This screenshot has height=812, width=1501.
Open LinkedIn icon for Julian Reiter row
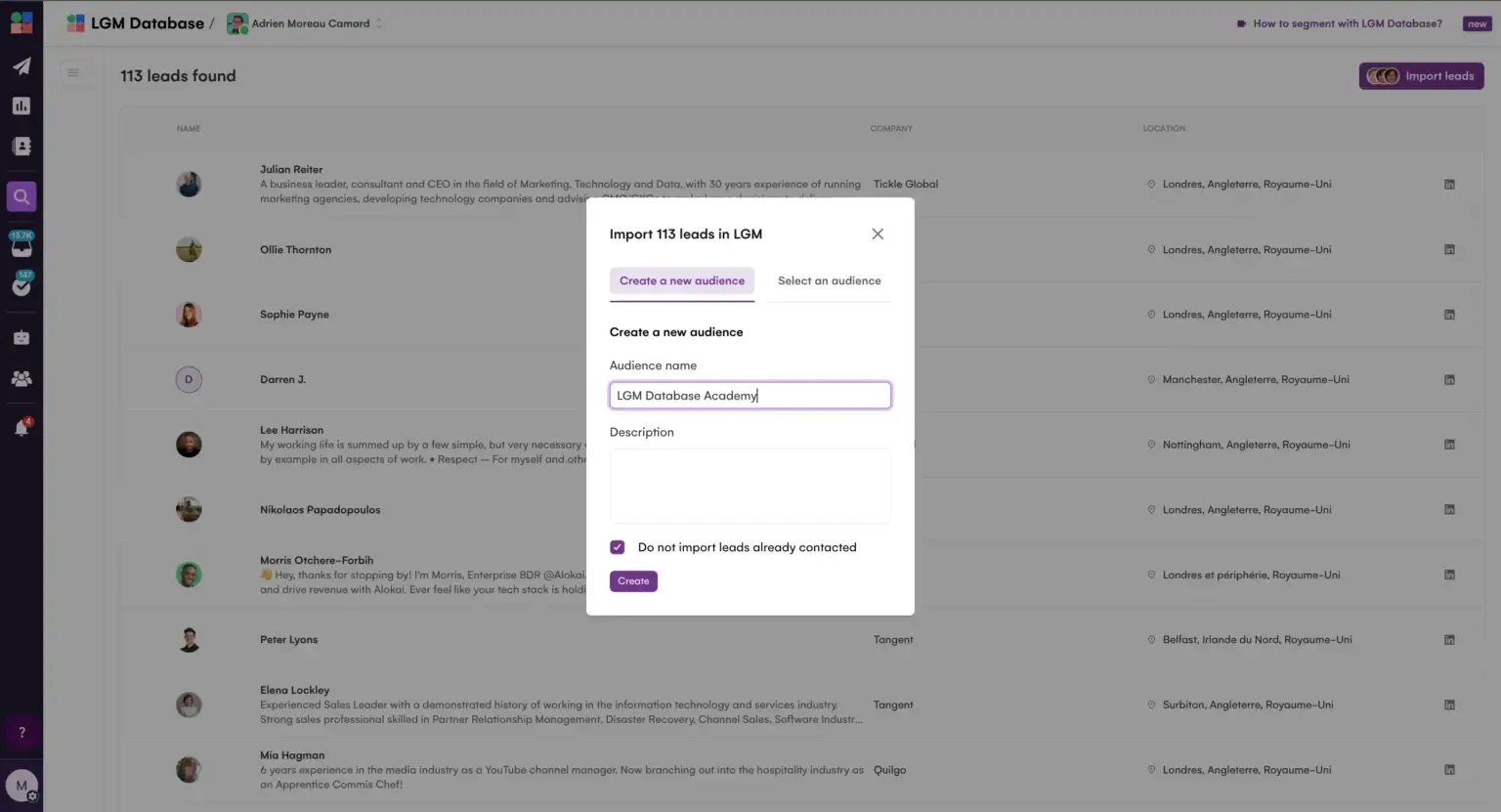(x=1449, y=184)
